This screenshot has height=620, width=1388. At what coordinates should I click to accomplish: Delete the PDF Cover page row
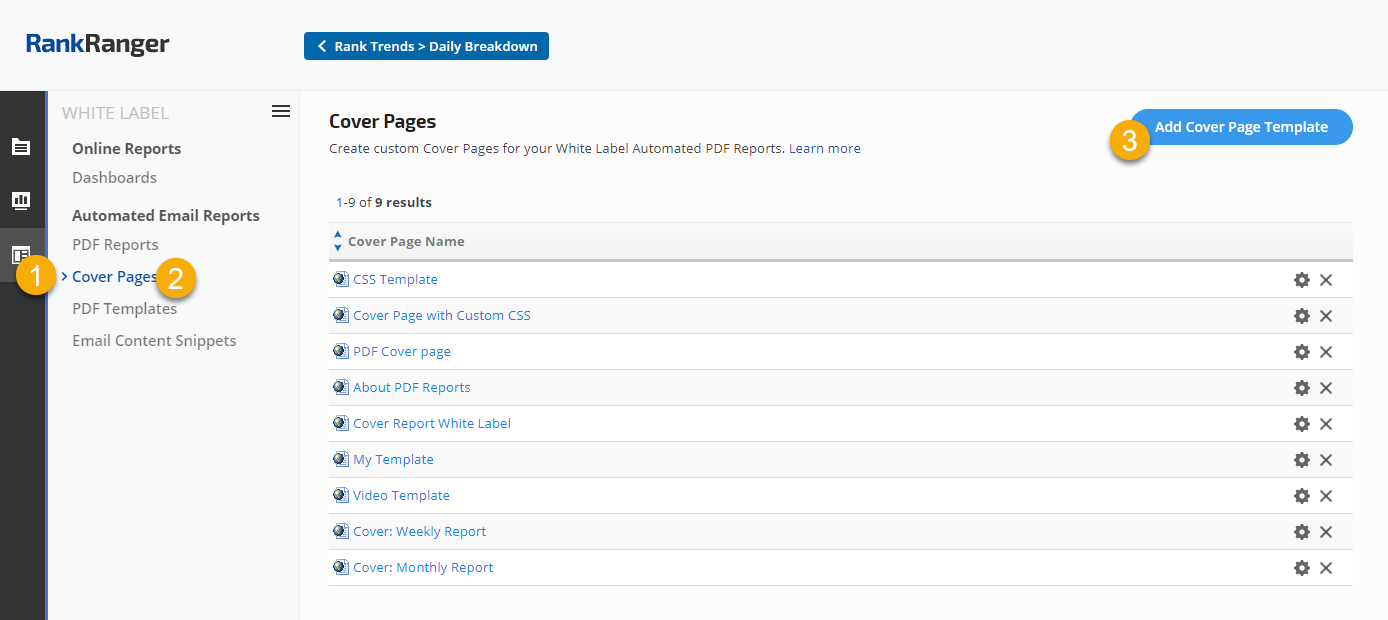(x=1326, y=352)
